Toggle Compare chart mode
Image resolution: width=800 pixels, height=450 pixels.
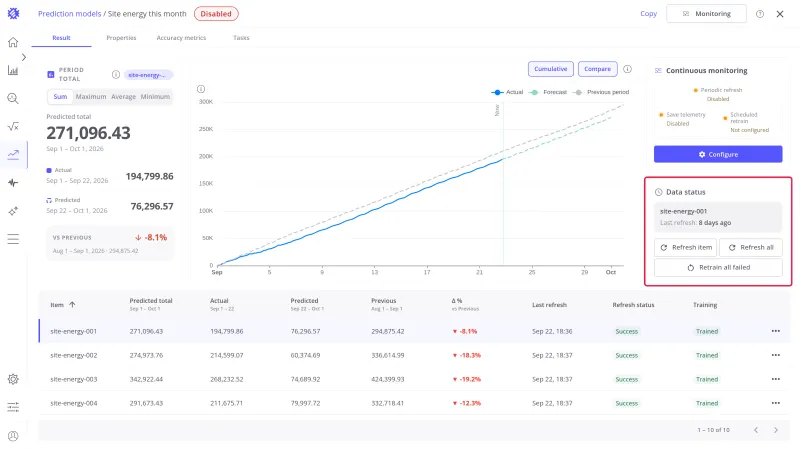coord(597,69)
